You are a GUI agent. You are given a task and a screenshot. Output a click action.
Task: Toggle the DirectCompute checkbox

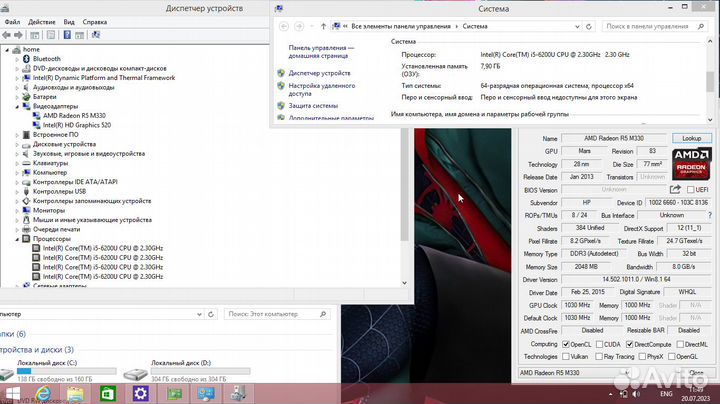click(x=630, y=344)
